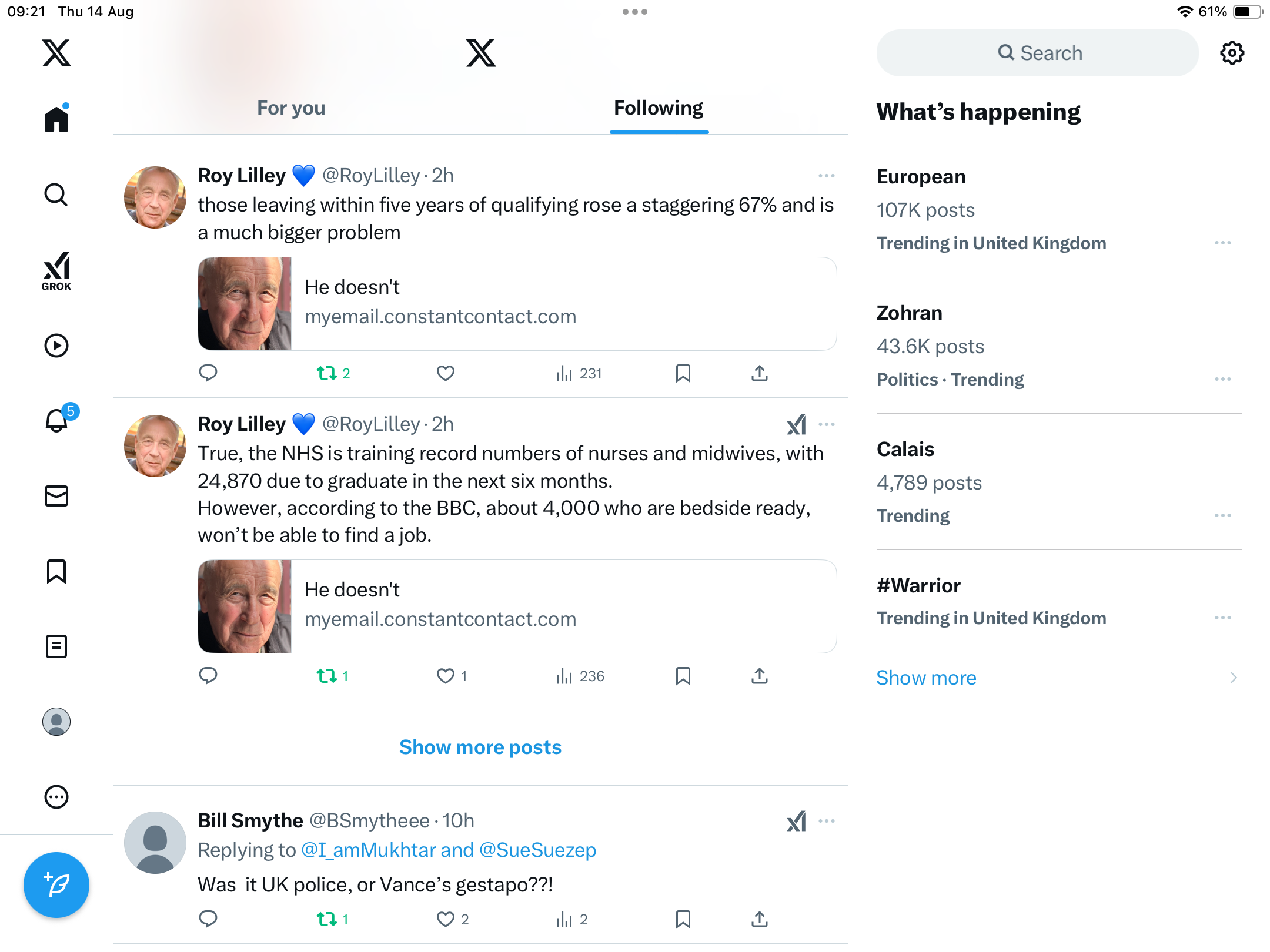1270x952 pixels.
Task: Open the notifications bell with 5 alerts
Action: pyautogui.click(x=57, y=420)
